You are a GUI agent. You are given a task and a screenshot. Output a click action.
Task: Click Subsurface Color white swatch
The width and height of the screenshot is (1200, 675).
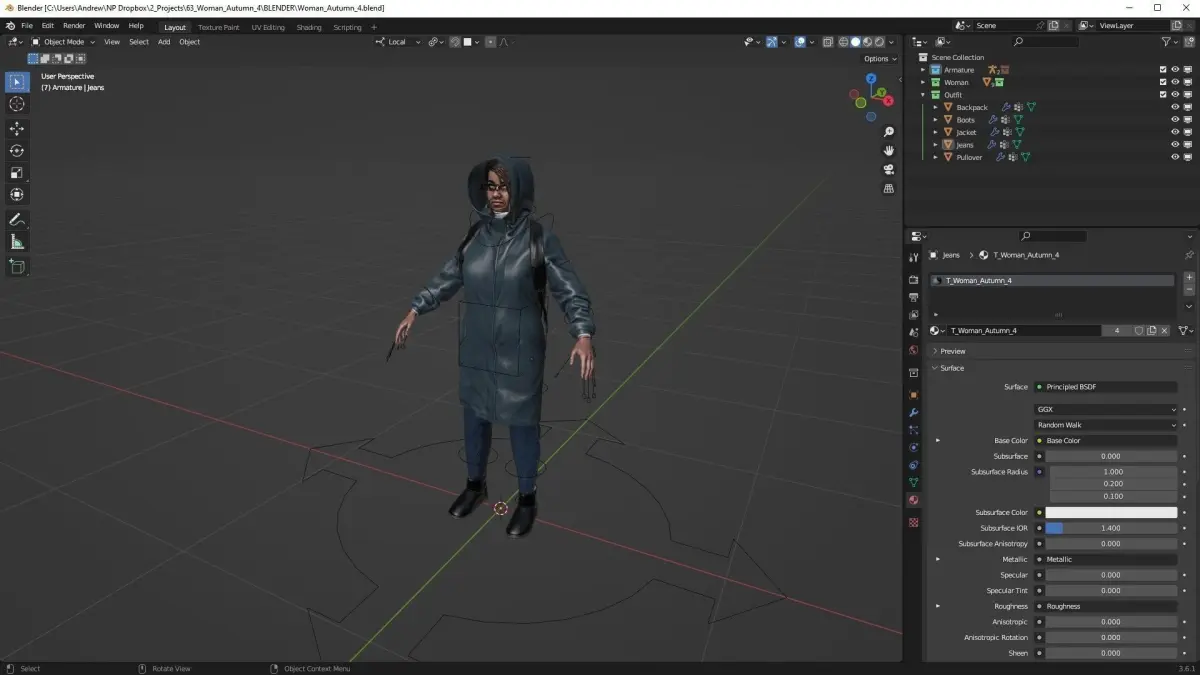tap(1111, 512)
